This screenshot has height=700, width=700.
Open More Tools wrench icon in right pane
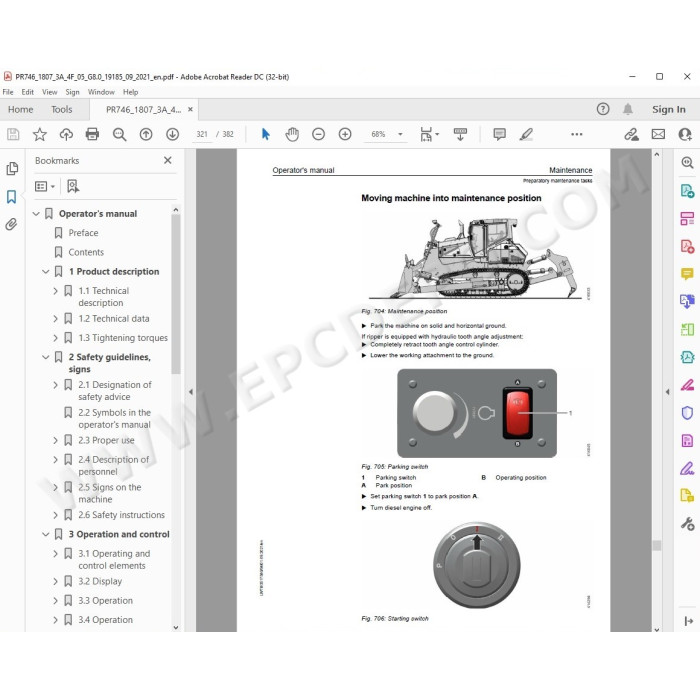(687, 523)
